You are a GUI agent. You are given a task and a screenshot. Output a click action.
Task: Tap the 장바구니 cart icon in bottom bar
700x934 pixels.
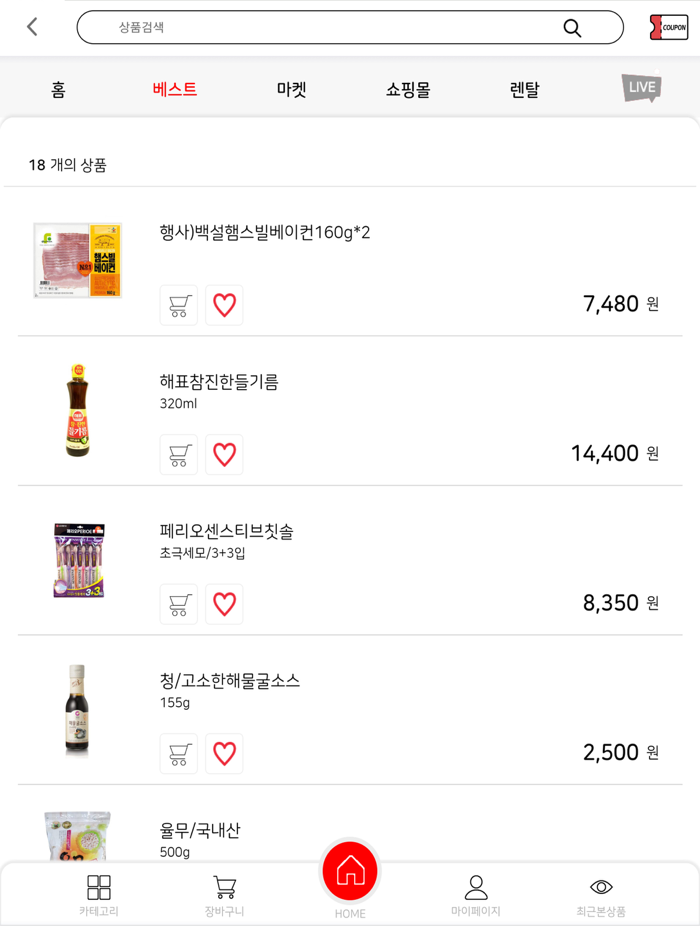(x=223, y=893)
